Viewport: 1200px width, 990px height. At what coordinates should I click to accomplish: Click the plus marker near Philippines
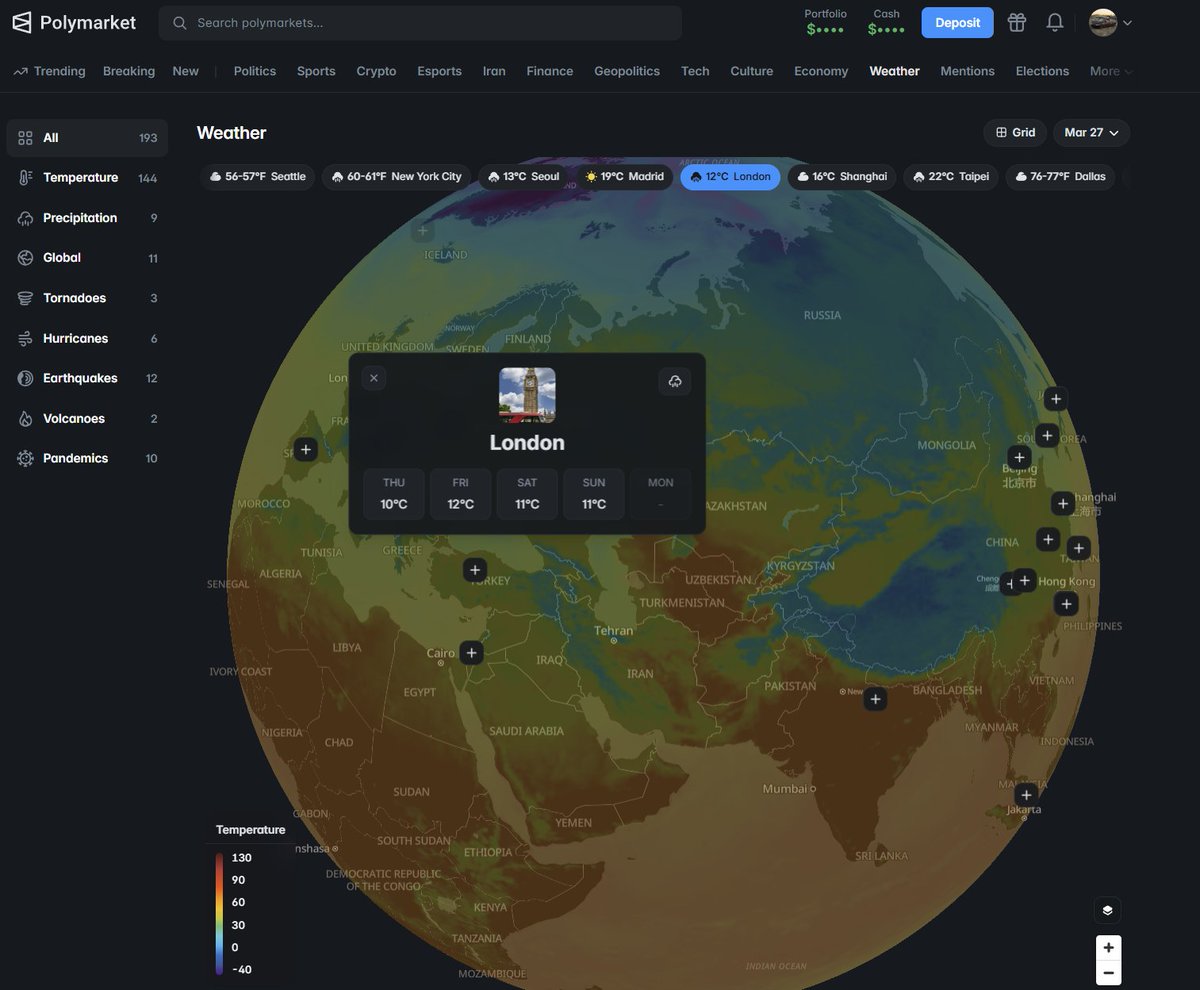(x=1067, y=603)
